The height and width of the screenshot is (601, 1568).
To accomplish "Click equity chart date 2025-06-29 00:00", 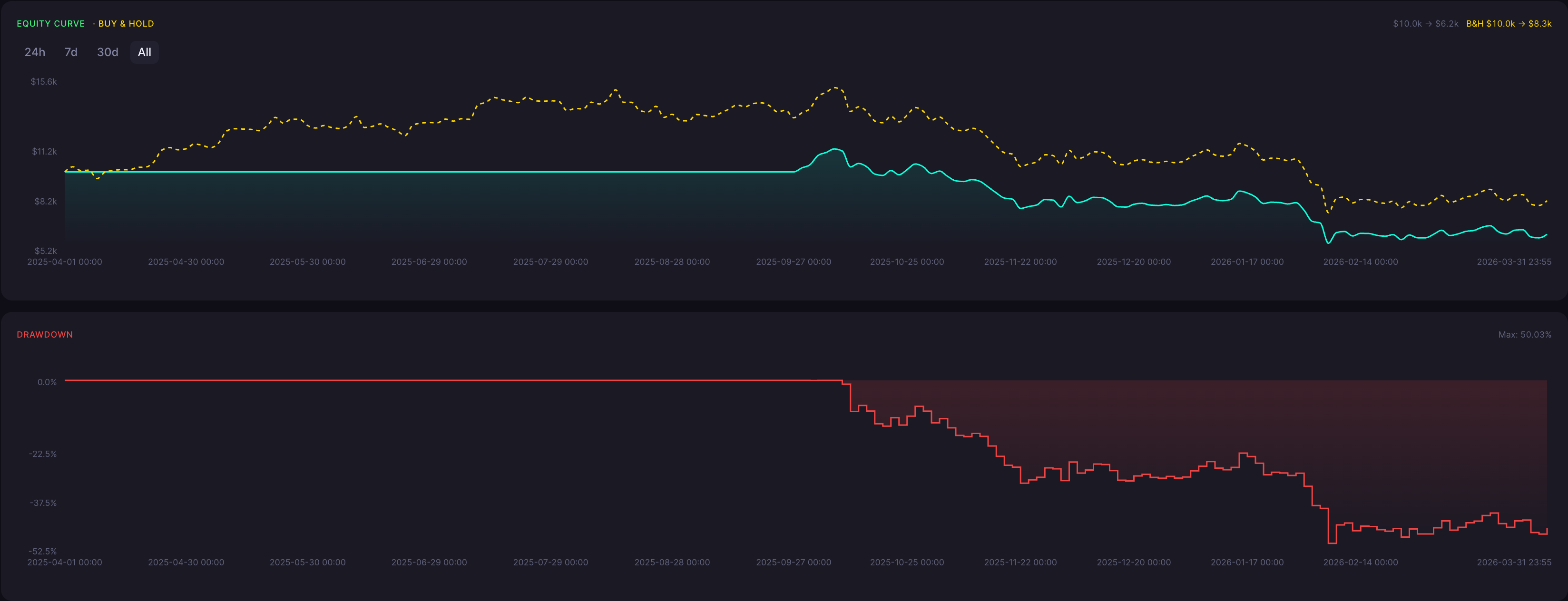I will click(429, 262).
